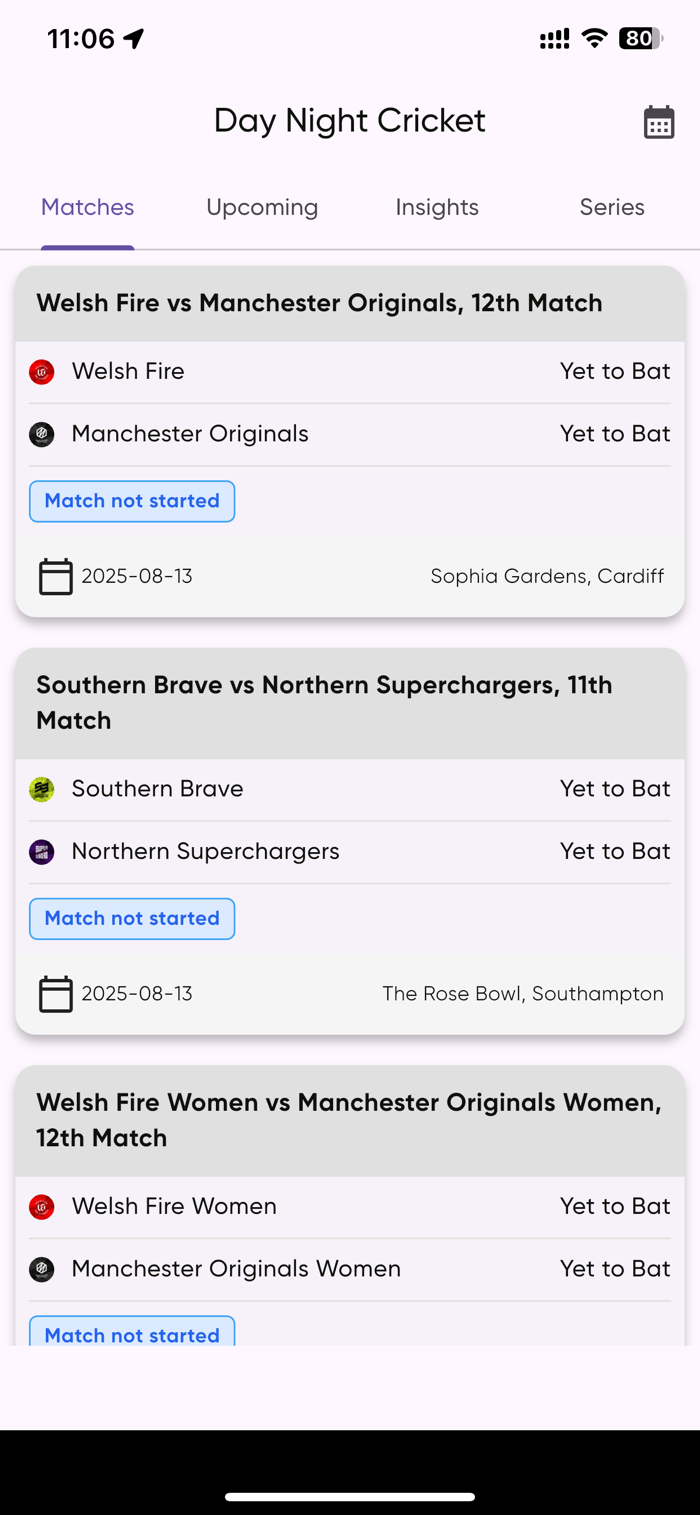Tap the Manchester Originals team logo
The height and width of the screenshot is (1515, 700).
pos(41,434)
